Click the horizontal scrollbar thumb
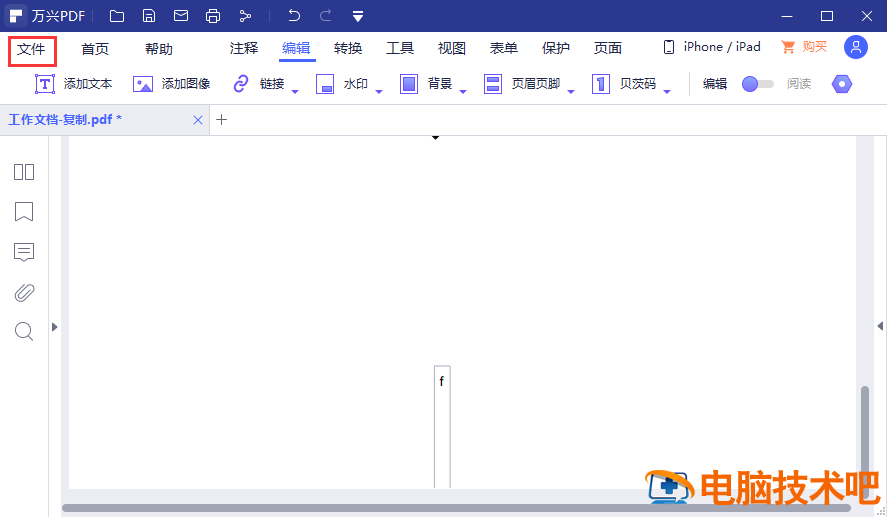 [x=456, y=508]
